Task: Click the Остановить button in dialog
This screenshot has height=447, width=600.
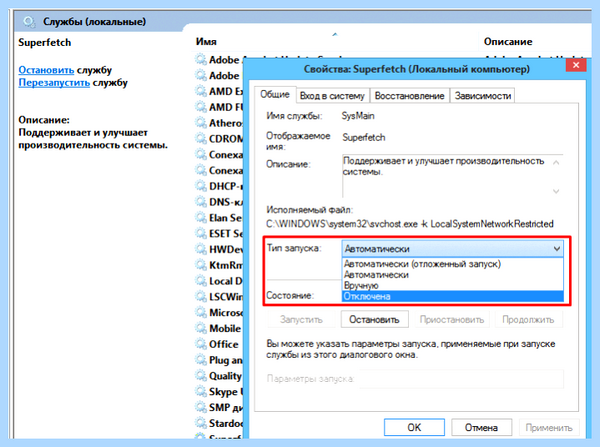Action: pos(374,320)
